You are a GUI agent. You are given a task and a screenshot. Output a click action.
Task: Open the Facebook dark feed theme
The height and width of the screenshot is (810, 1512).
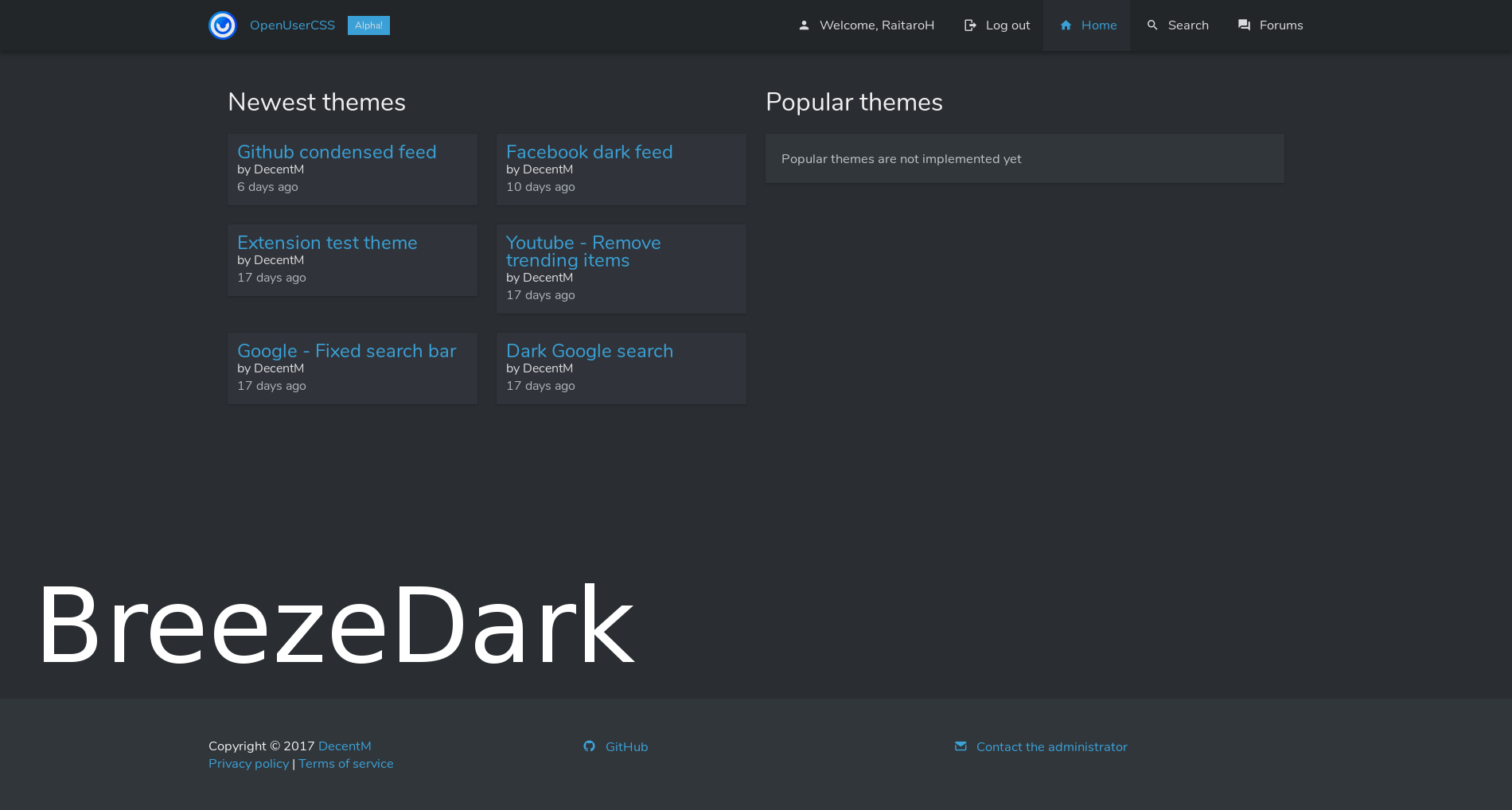pyautogui.click(x=590, y=152)
